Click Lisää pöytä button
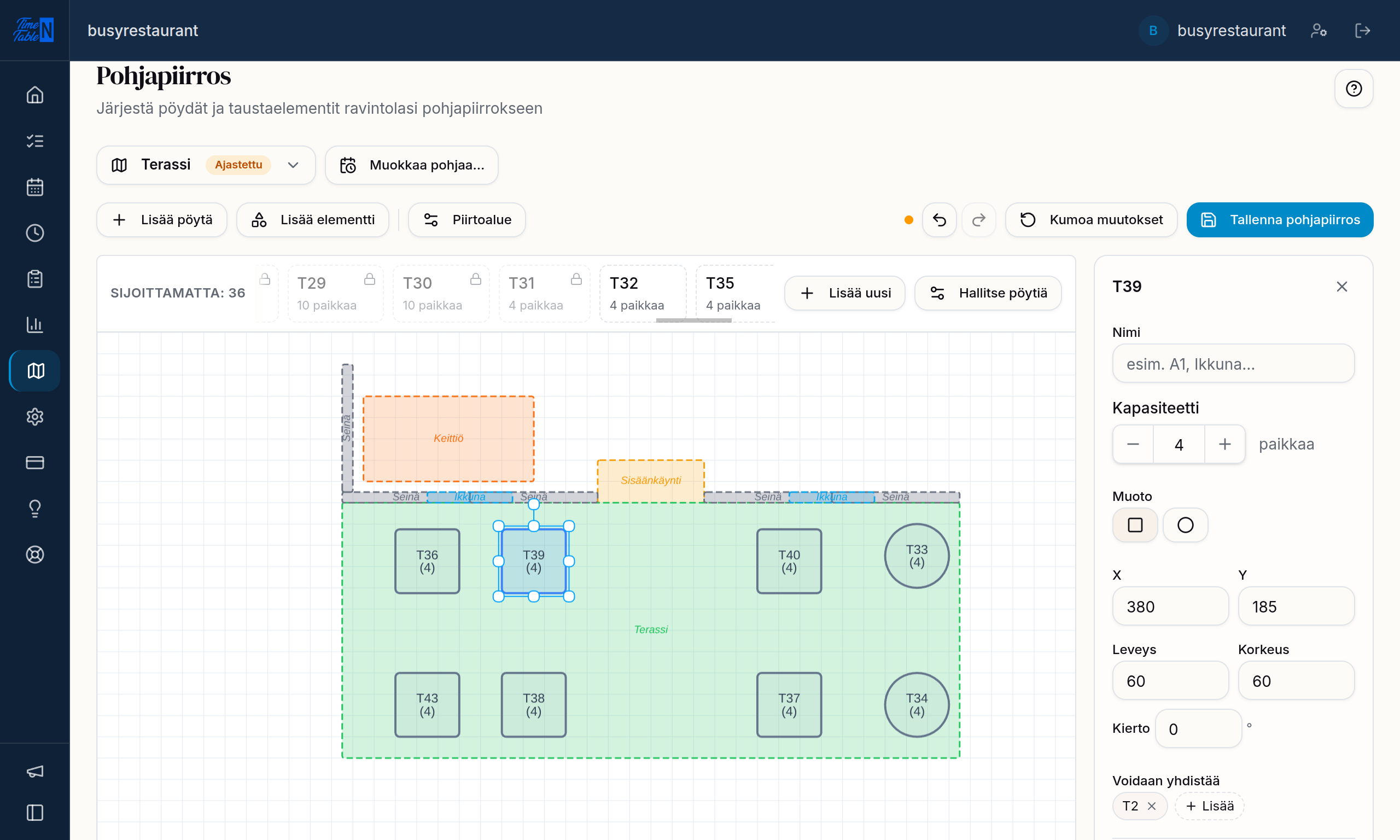This screenshot has height=840, width=1400. click(162, 220)
